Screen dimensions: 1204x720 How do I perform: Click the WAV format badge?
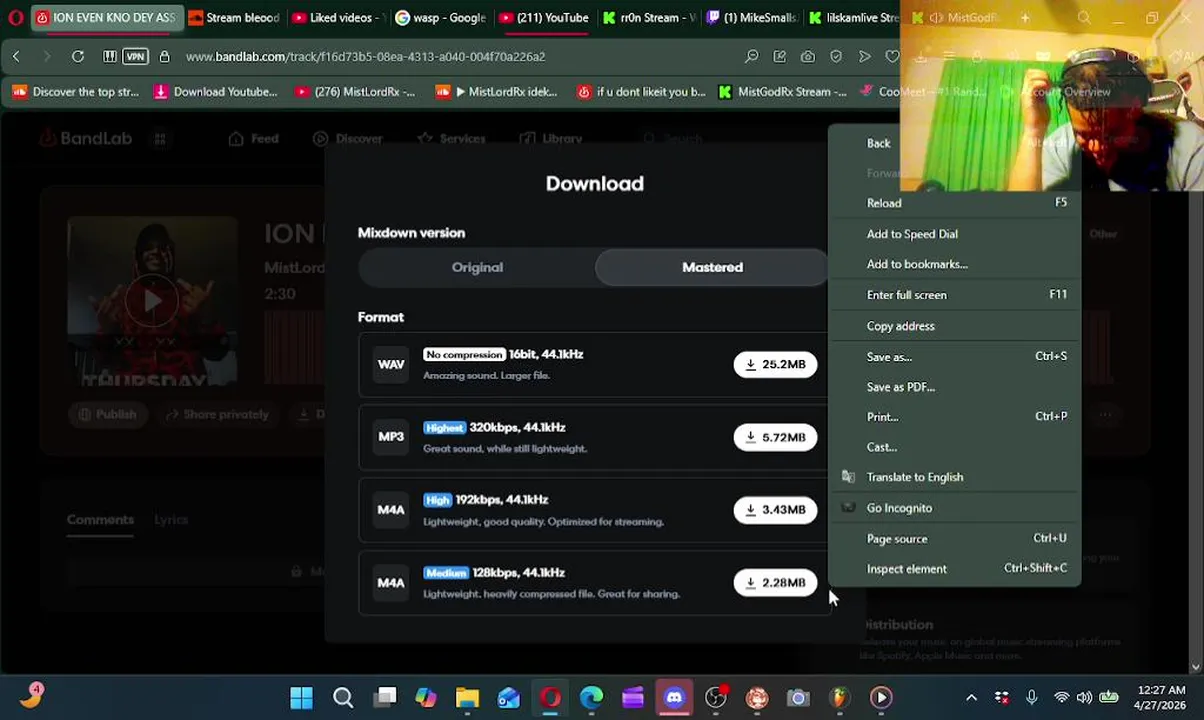pyautogui.click(x=391, y=365)
